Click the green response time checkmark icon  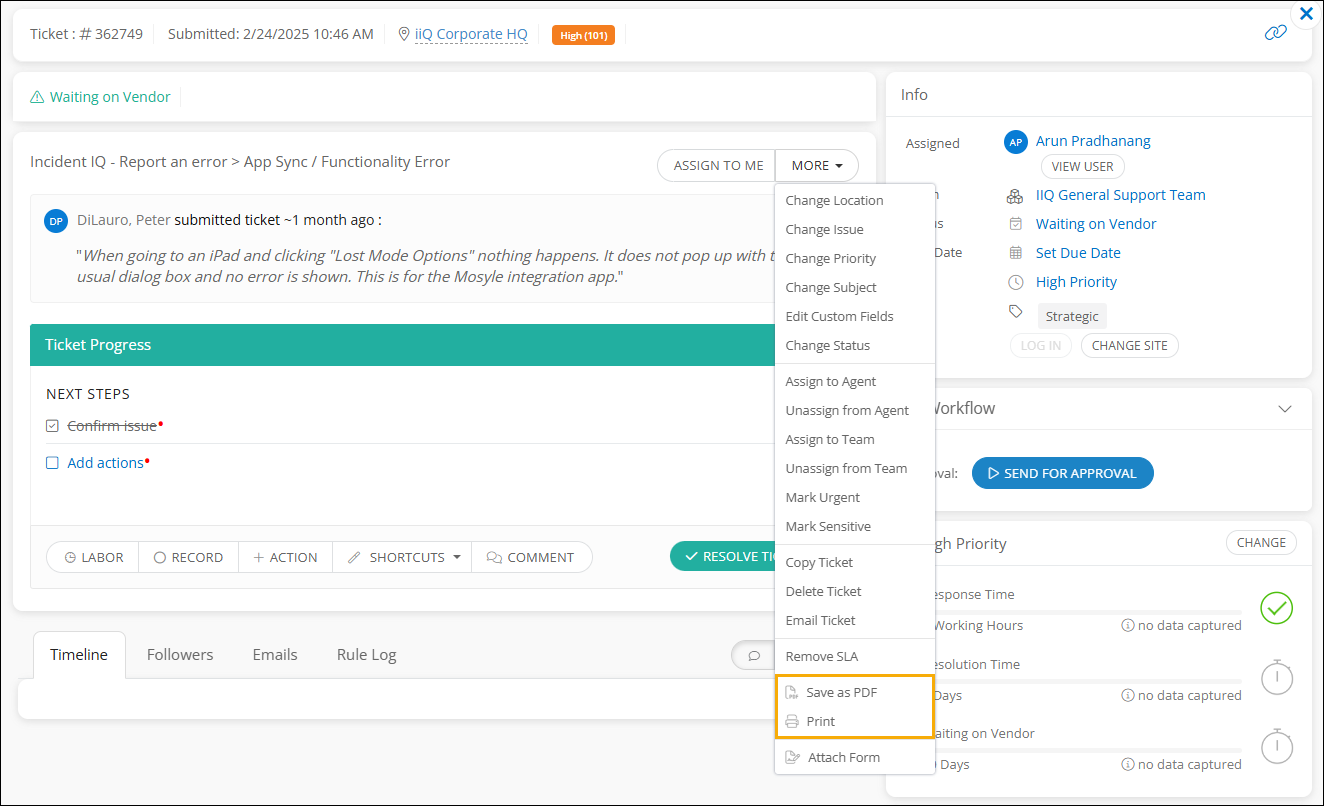click(x=1276, y=608)
